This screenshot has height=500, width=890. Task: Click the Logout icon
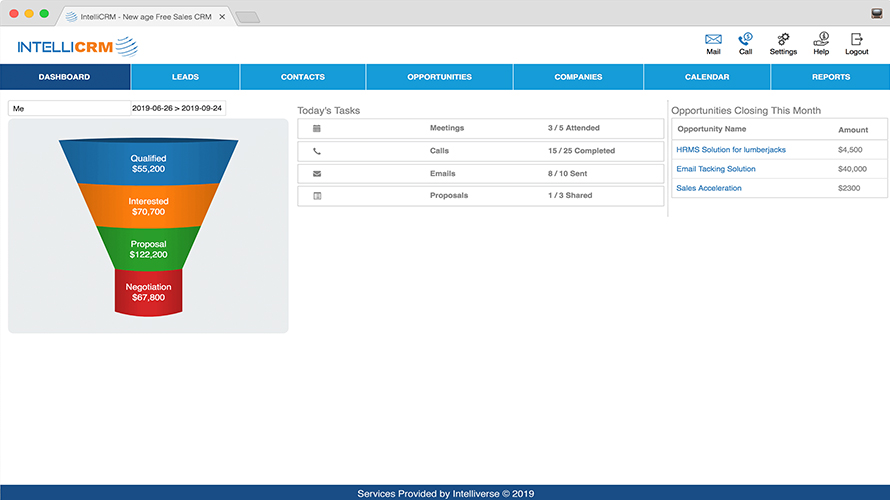click(x=857, y=39)
